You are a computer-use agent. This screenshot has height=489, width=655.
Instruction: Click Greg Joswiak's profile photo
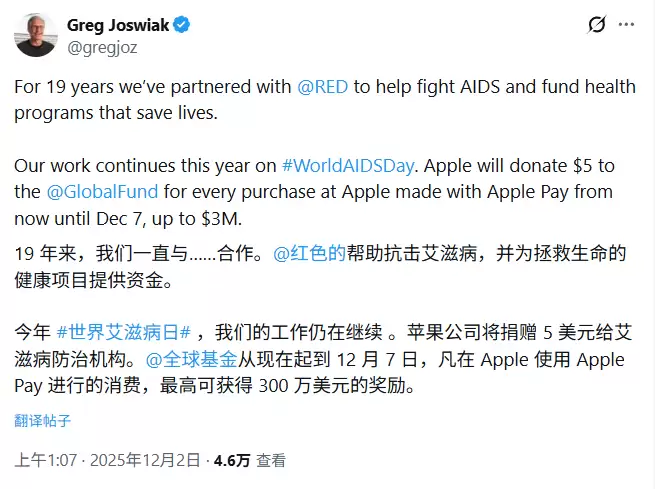point(35,35)
